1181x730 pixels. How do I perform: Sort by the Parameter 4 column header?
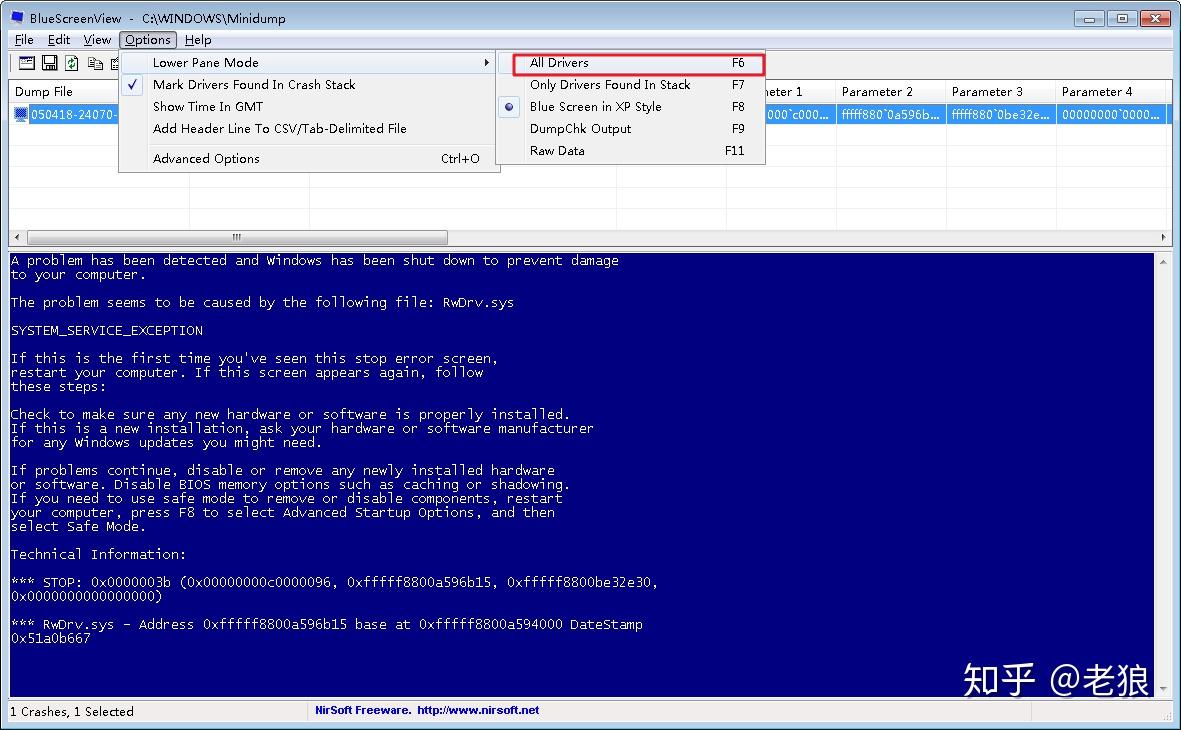(1112, 91)
